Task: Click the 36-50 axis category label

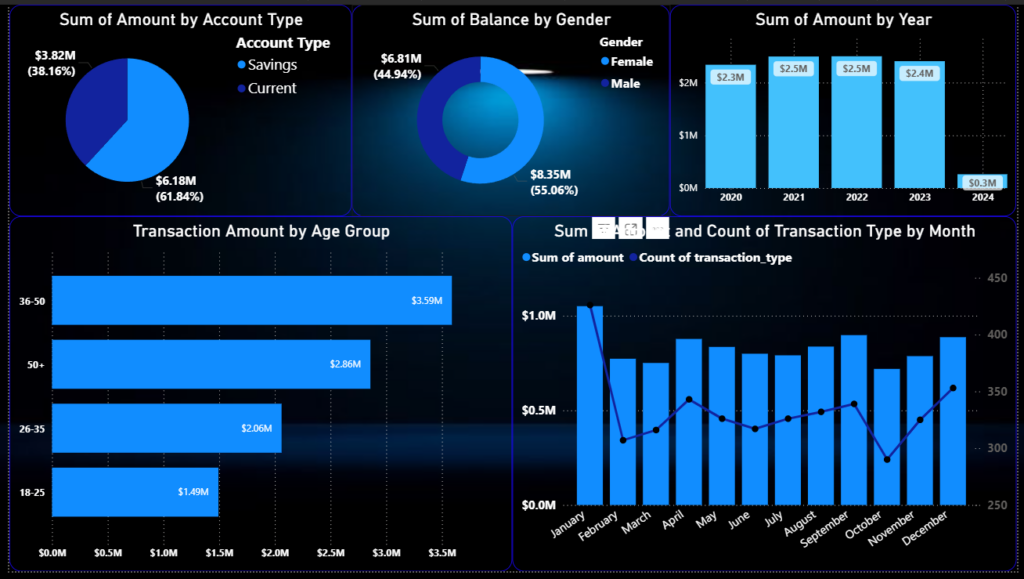Action: [32, 301]
